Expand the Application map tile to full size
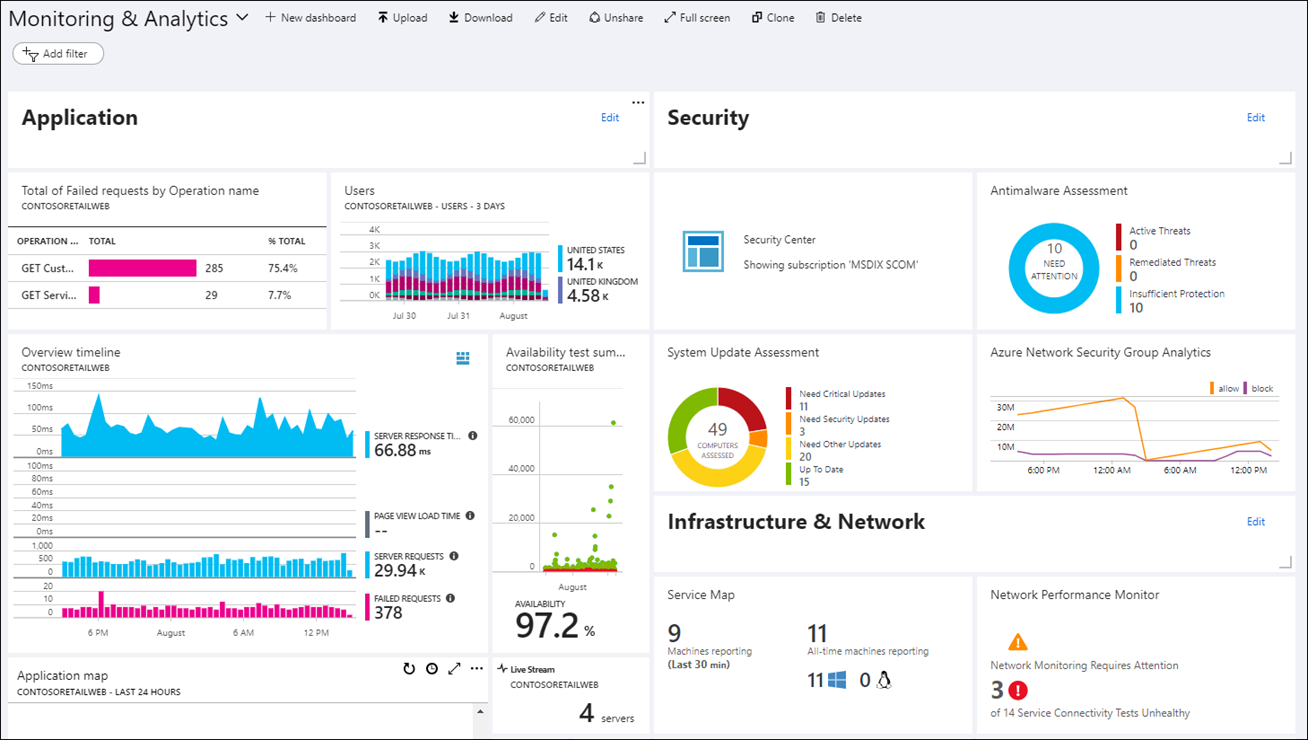The image size is (1308, 740). (454, 669)
